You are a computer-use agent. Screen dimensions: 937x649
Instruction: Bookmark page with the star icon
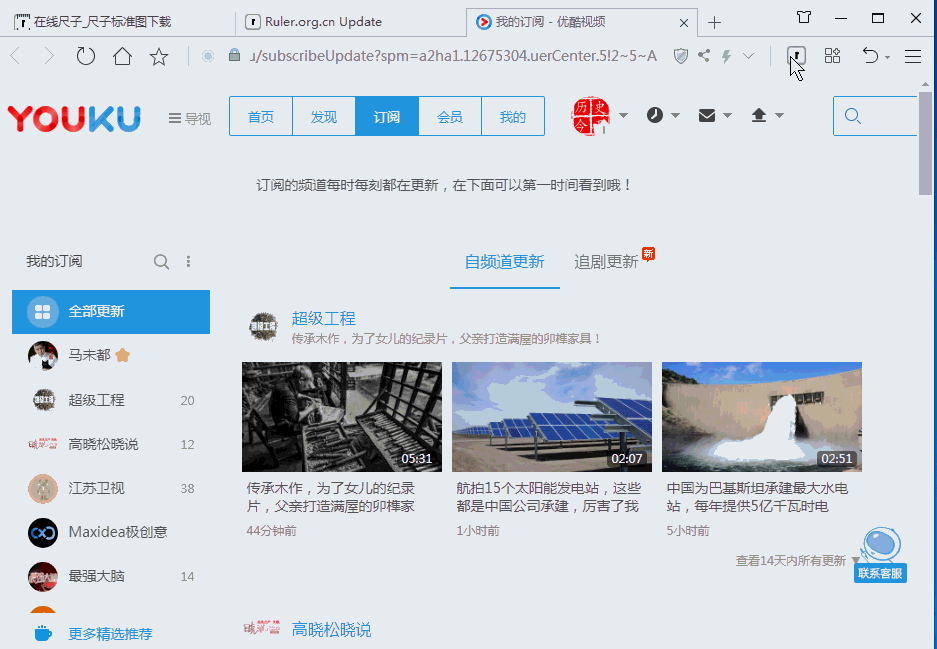(159, 57)
